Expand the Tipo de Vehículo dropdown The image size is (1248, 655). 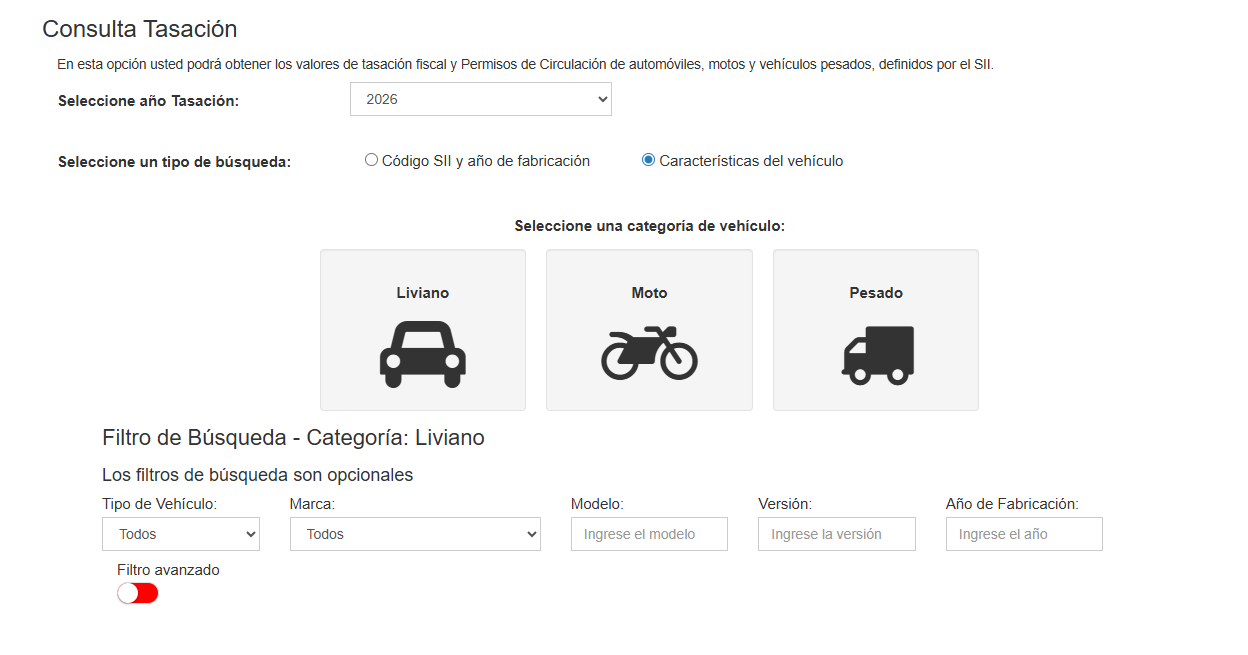pyautogui.click(x=180, y=534)
